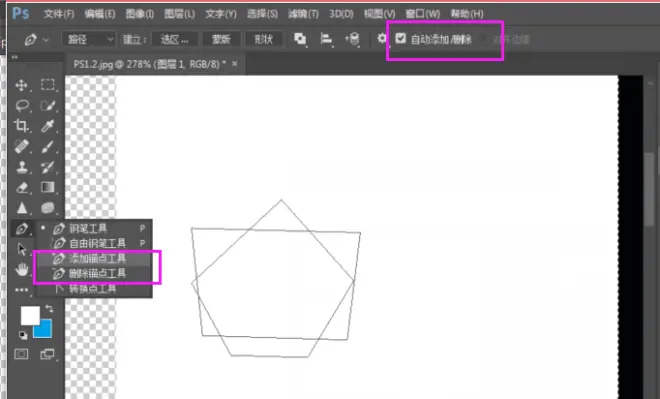The height and width of the screenshot is (399, 660).
Task: Open path alignment icon in options bar
Action: 326,39
